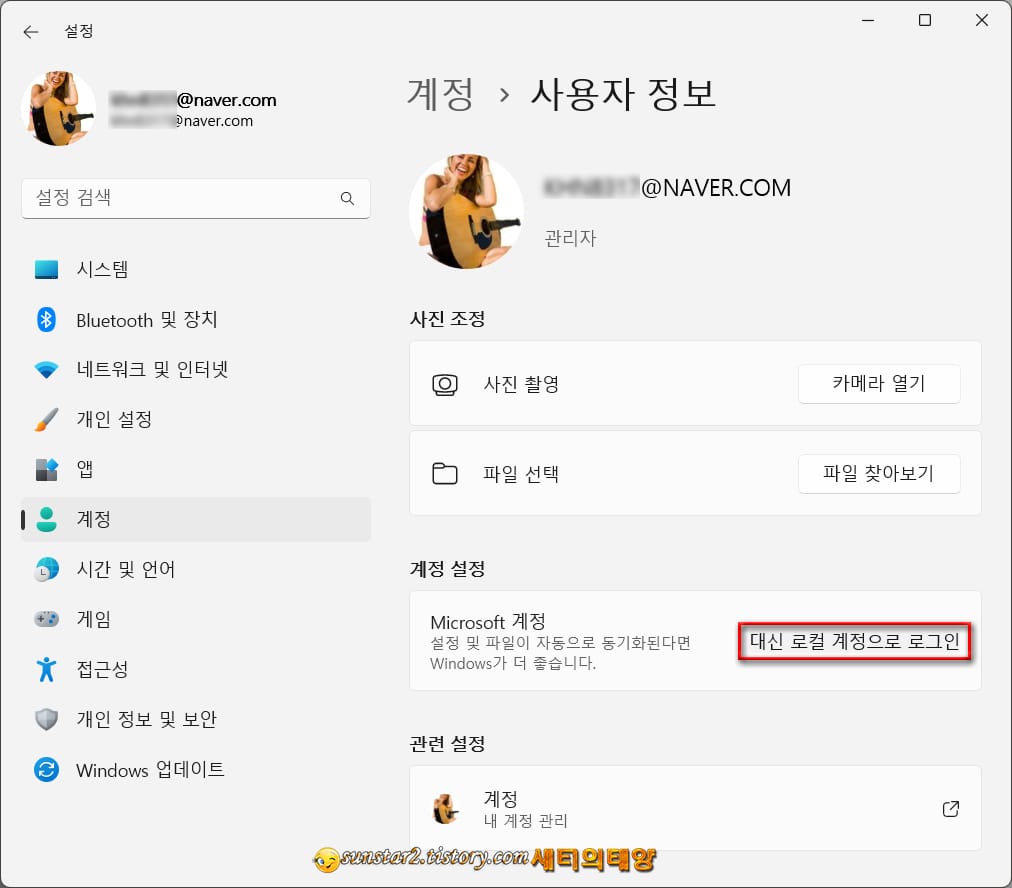This screenshot has height=888, width=1012.
Task: Click the personalization paintbrush icon
Action: [x=46, y=419]
